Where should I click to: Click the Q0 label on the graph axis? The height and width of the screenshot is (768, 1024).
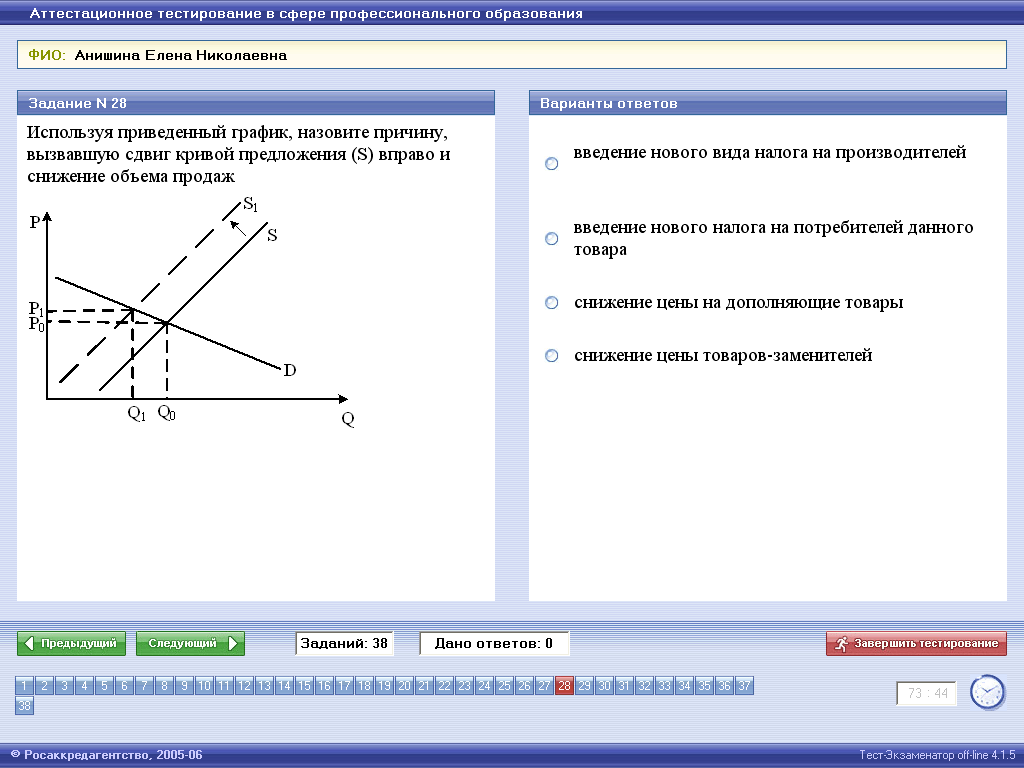[167, 413]
